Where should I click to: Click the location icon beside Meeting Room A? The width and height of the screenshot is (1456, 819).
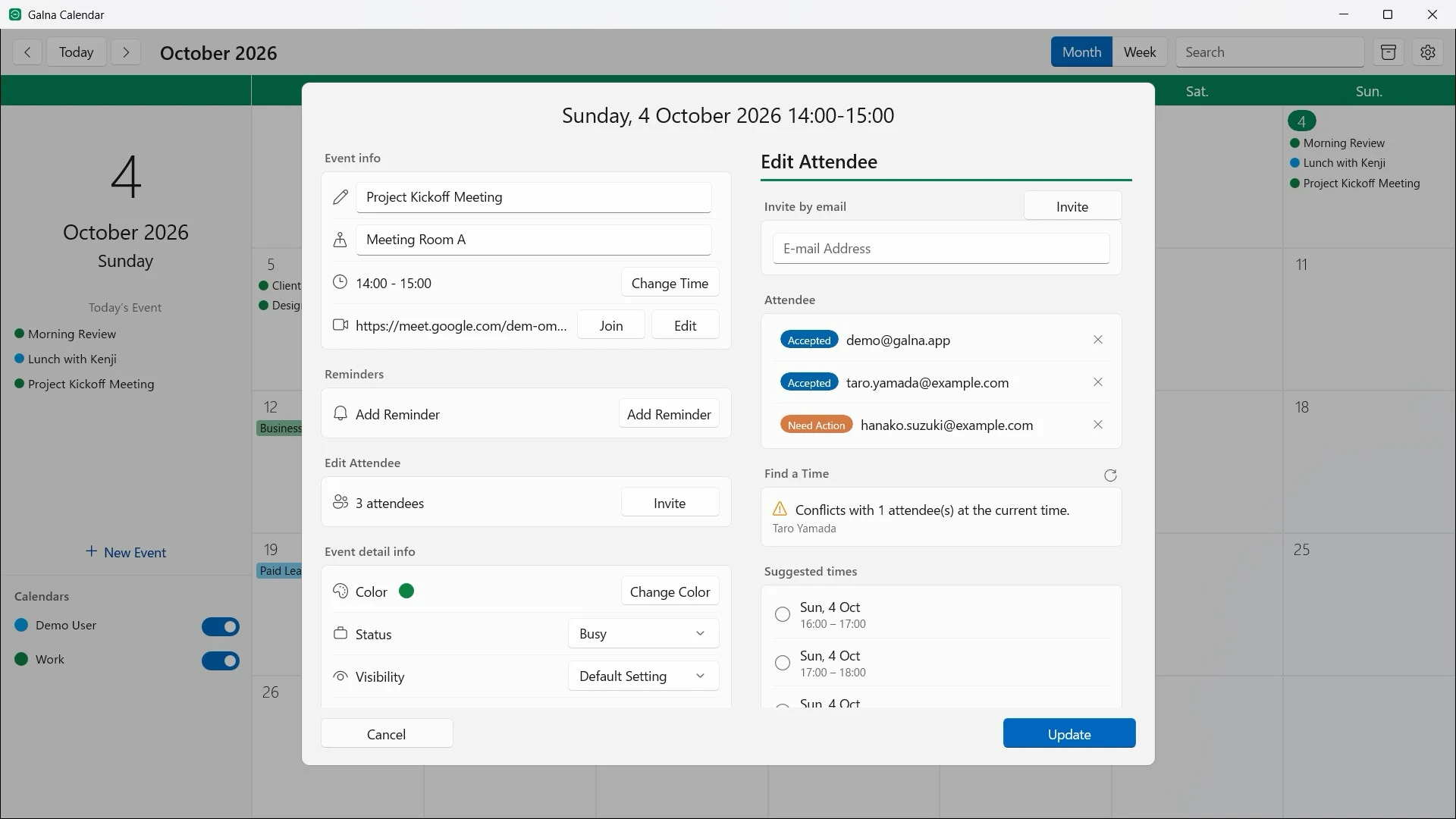pyautogui.click(x=340, y=240)
